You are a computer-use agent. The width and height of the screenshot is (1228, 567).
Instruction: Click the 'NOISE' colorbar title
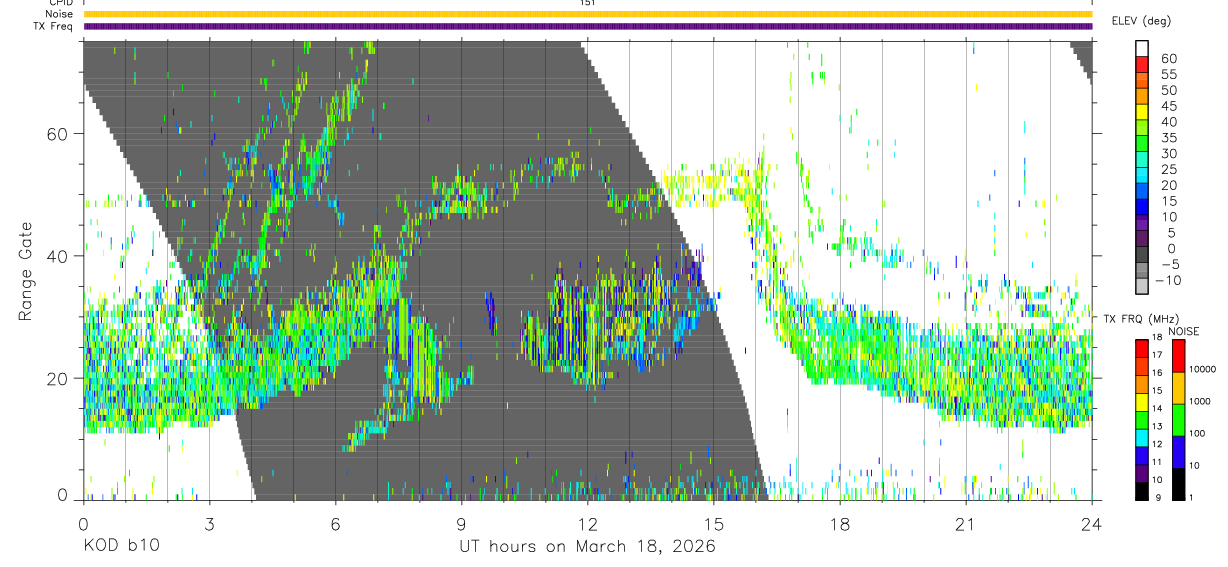click(x=1182, y=332)
